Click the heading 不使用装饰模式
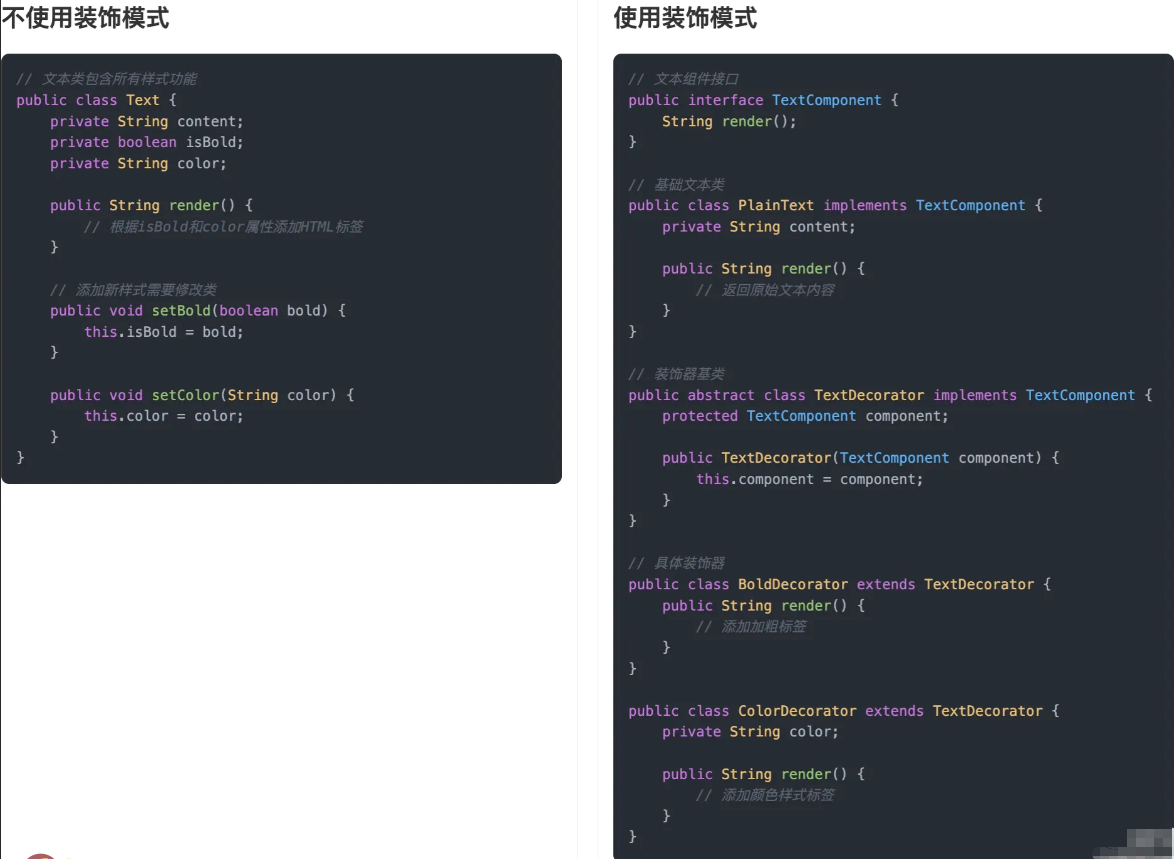Image resolution: width=1174 pixels, height=859 pixels. 85,17
